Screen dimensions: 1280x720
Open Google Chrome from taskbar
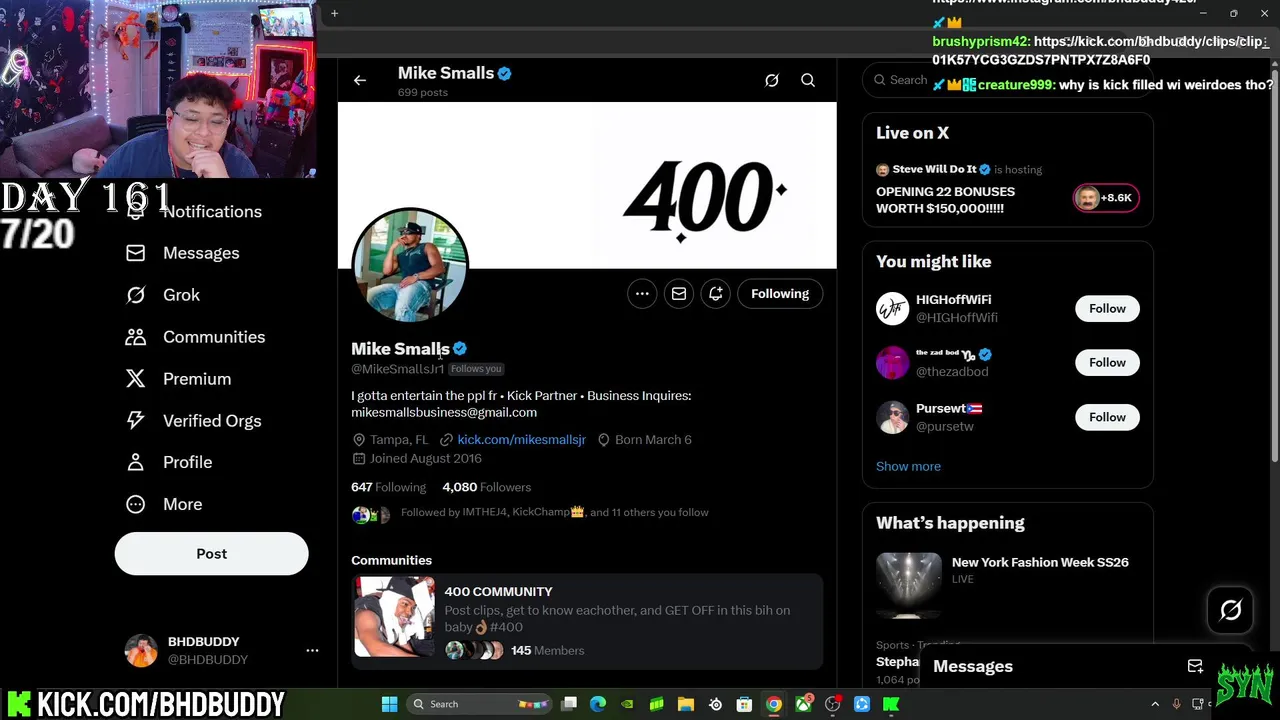(x=774, y=704)
